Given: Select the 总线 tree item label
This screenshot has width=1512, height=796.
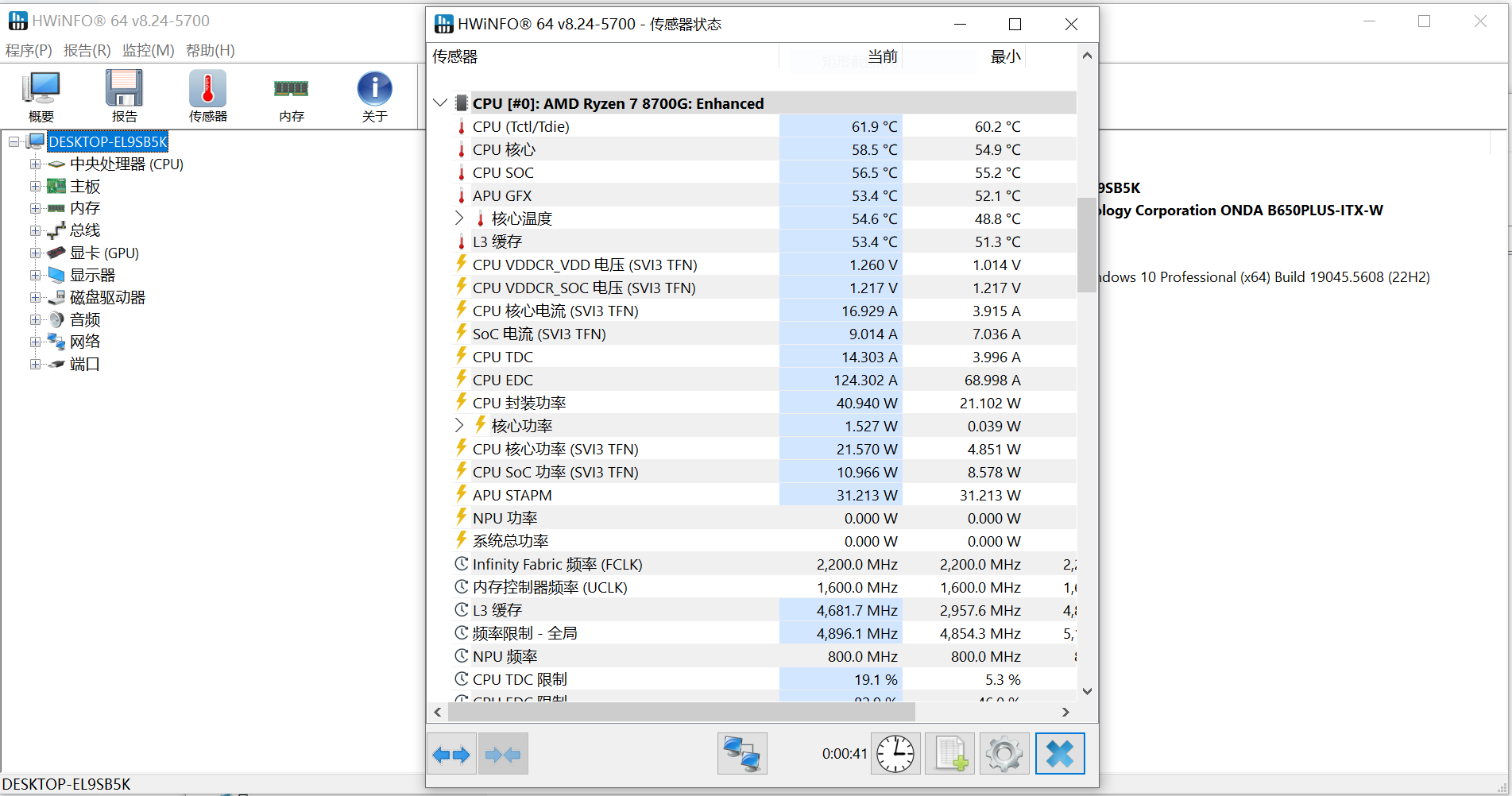Looking at the screenshot, I should [x=85, y=230].
